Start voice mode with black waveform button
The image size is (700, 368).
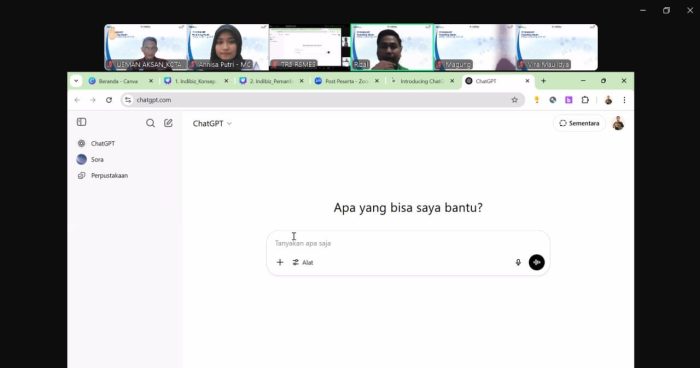click(x=537, y=262)
